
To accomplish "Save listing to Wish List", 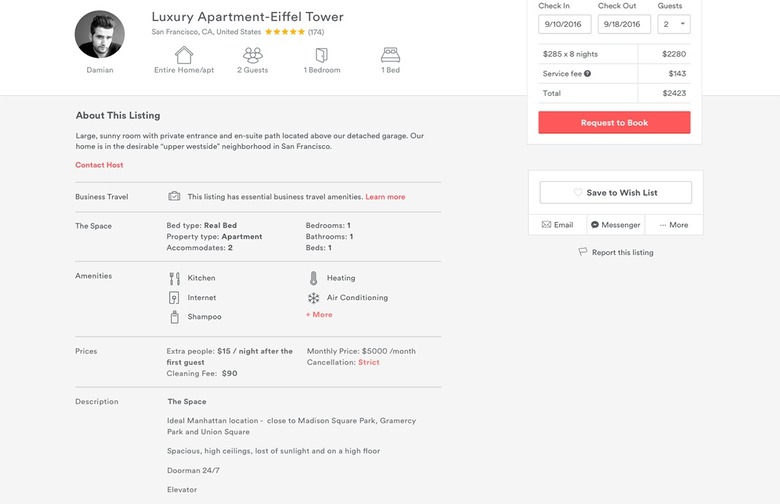I will [x=615, y=192].
